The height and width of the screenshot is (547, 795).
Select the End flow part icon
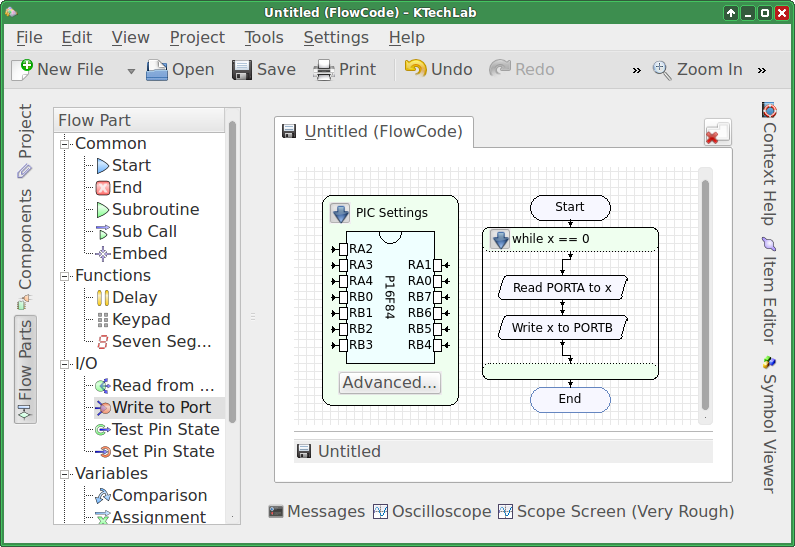point(103,188)
